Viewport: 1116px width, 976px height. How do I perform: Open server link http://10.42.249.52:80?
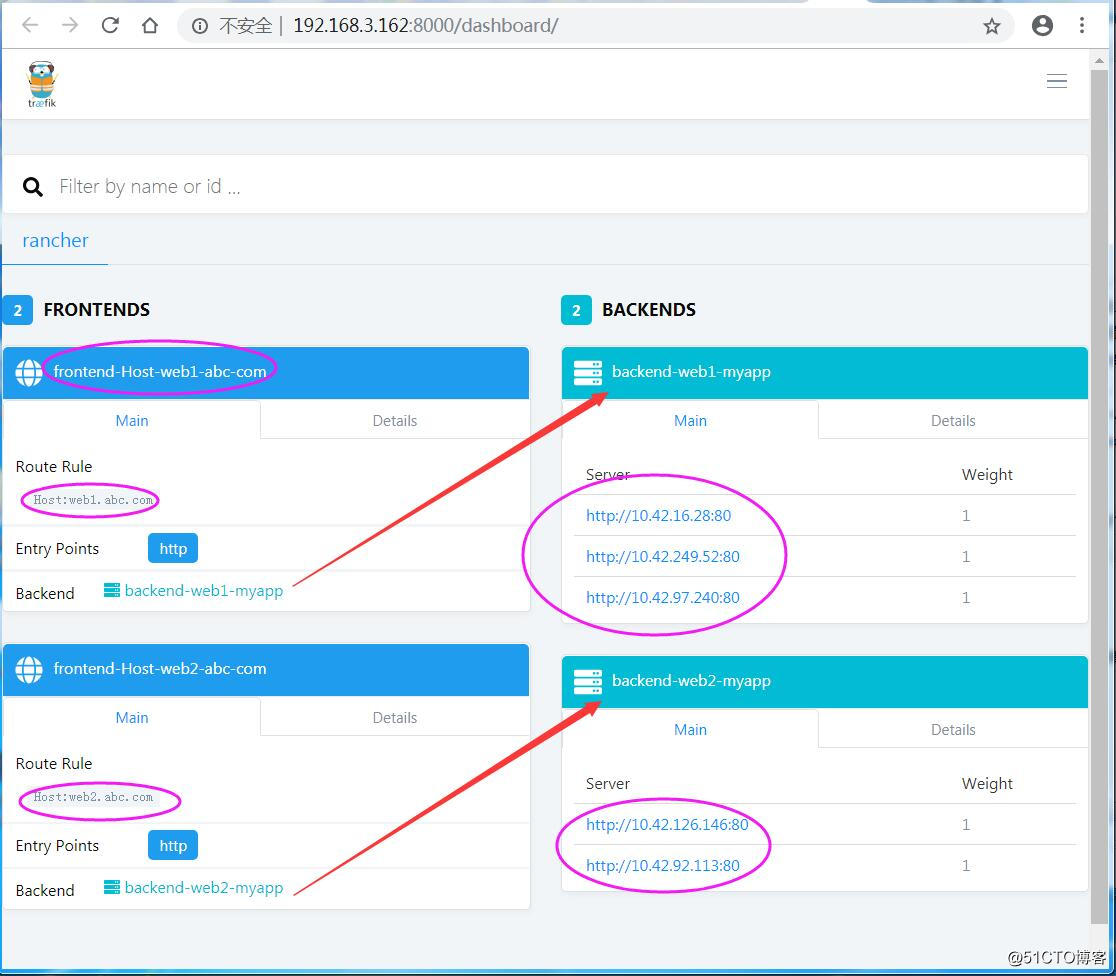pyautogui.click(x=663, y=557)
